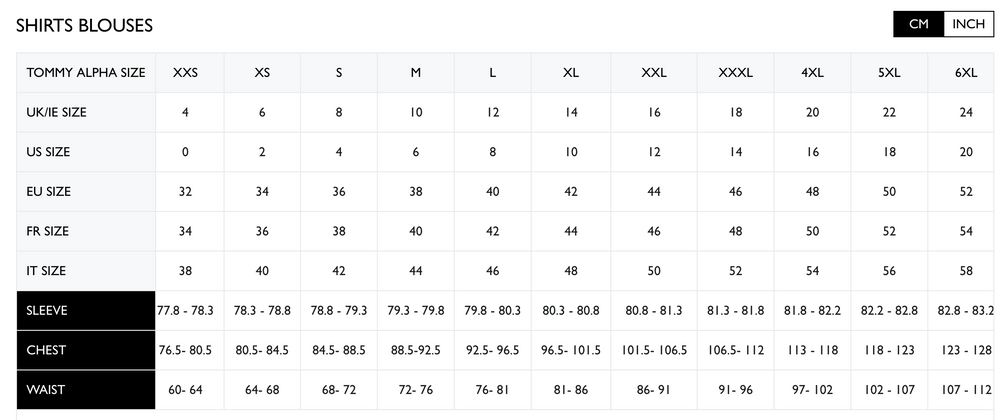Switch measurements to CM
Screen dimensions: 1000x420
tap(918, 24)
